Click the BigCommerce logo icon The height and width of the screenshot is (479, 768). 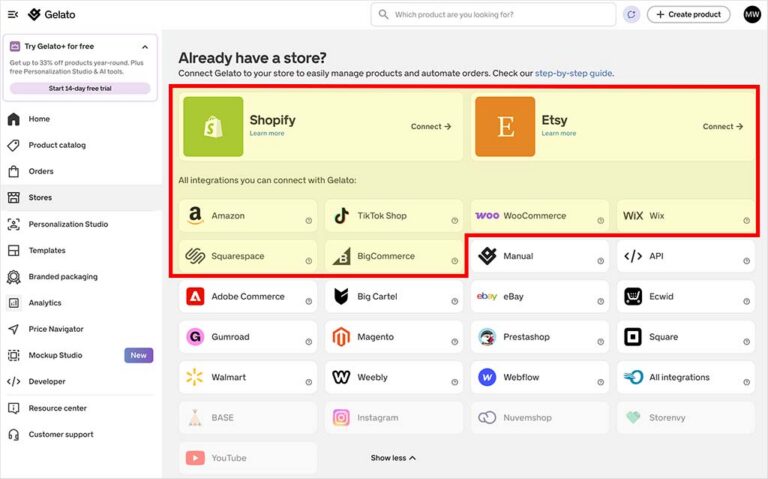click(x=341, y=256)
